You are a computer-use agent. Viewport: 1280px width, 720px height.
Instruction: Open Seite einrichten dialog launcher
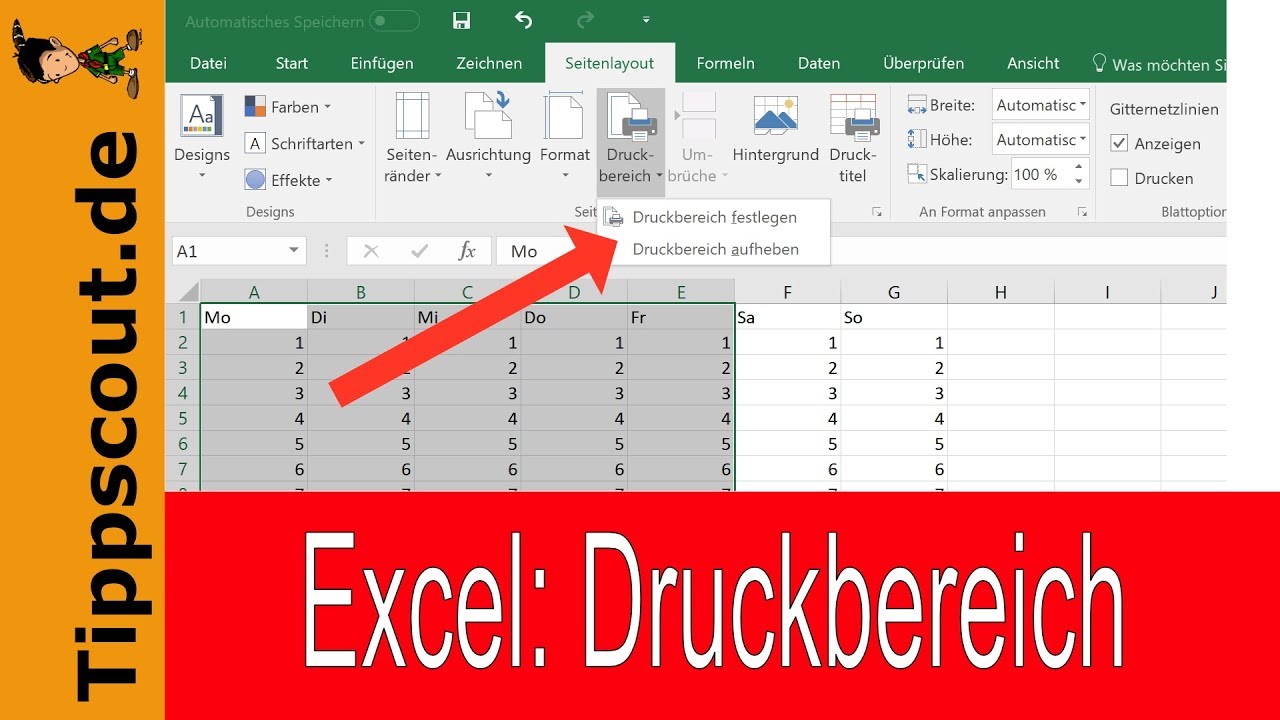877,212
